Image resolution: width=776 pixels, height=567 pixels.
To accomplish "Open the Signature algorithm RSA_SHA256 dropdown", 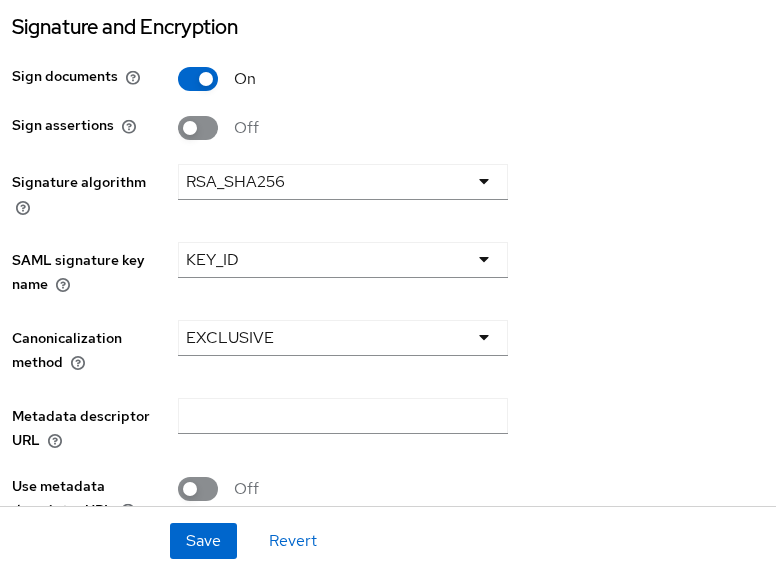I will [342, 182].
